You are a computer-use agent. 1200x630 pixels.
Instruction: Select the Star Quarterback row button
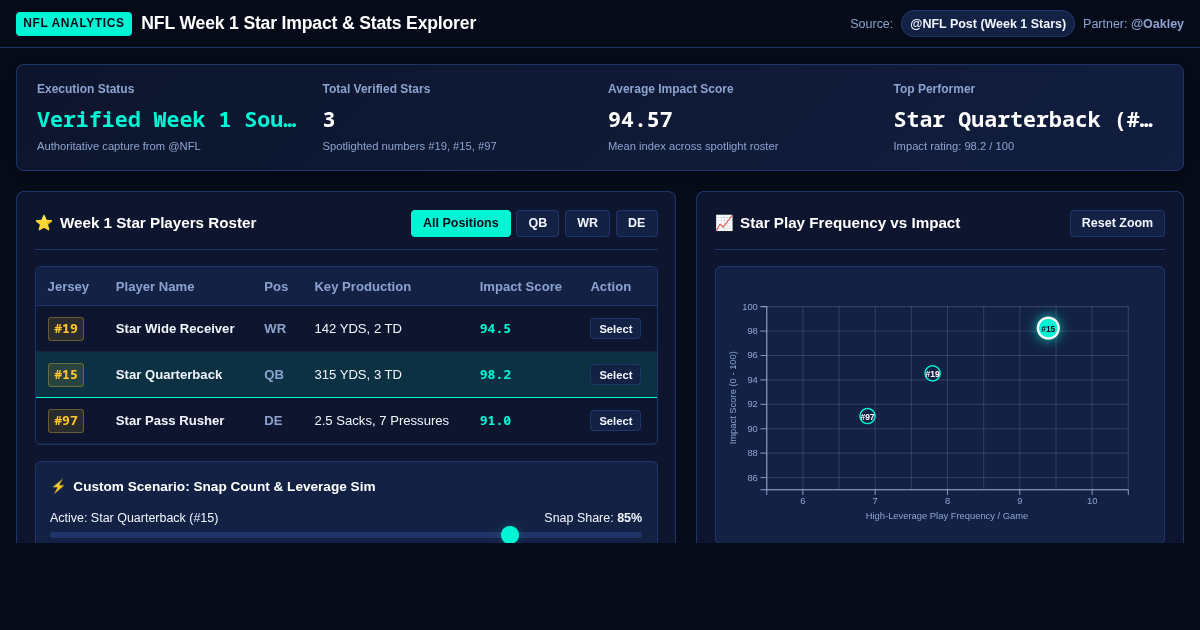point(616,375)
